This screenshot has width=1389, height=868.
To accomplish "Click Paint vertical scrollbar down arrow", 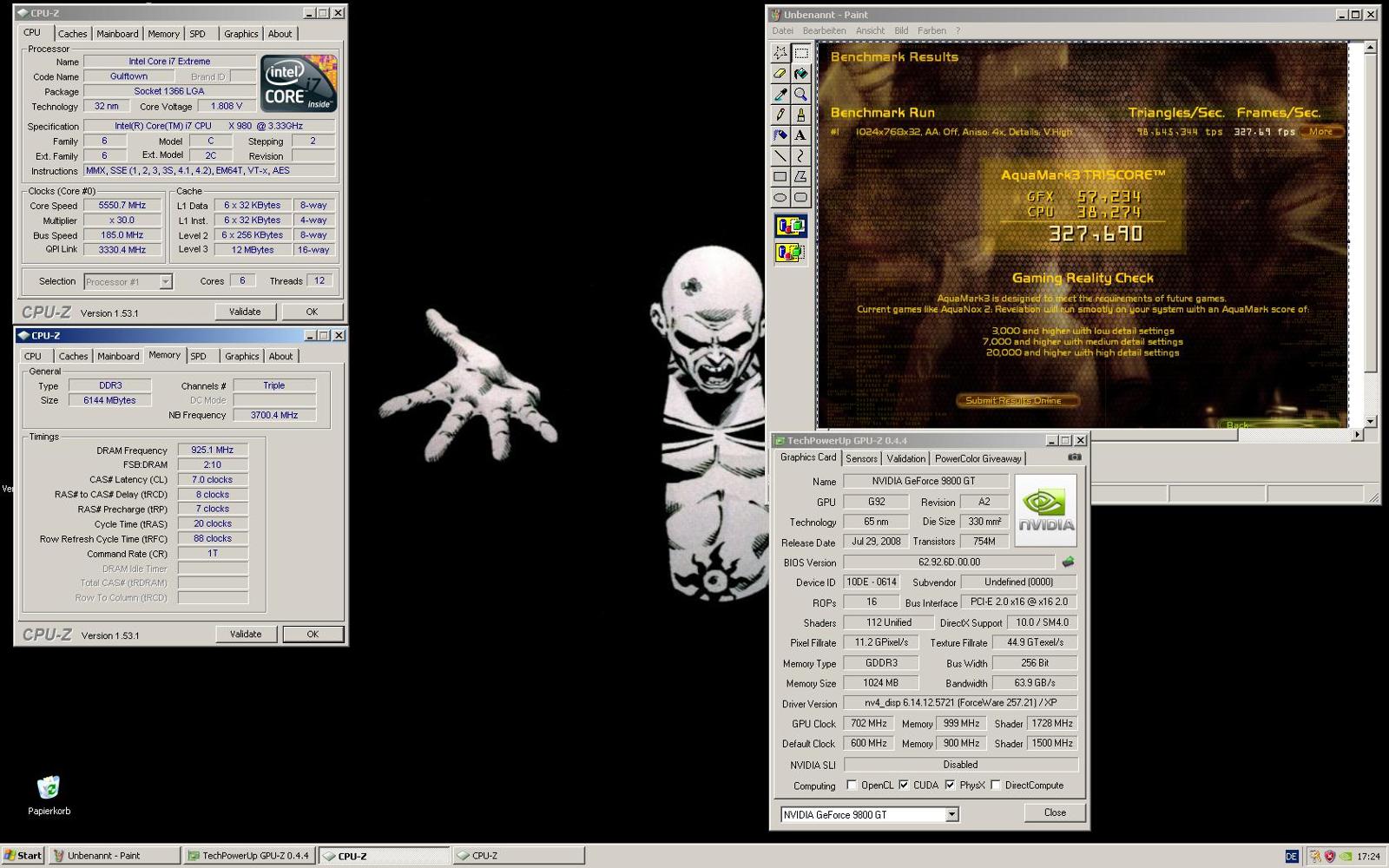I will [1371, 421].
